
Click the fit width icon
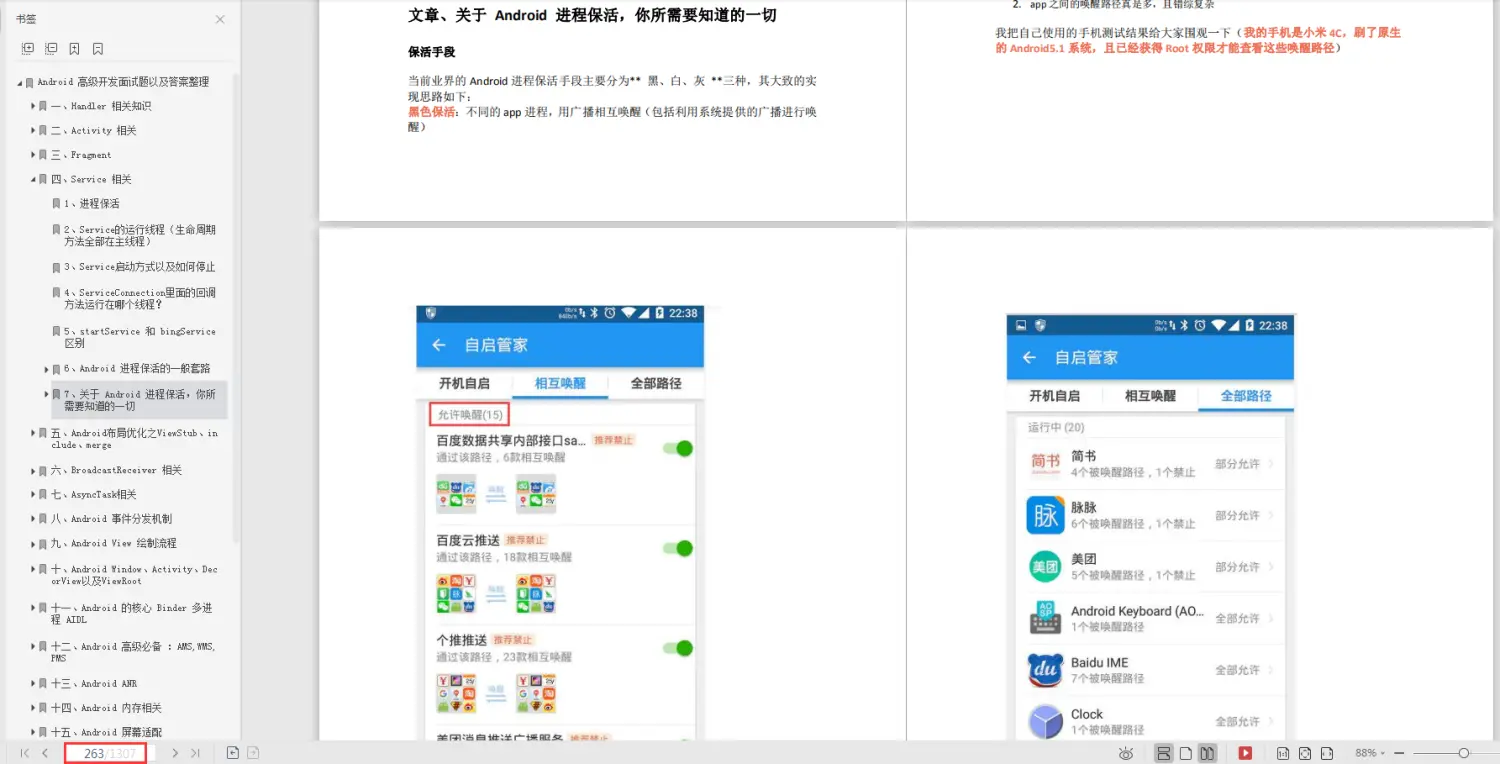(1327, 753)
